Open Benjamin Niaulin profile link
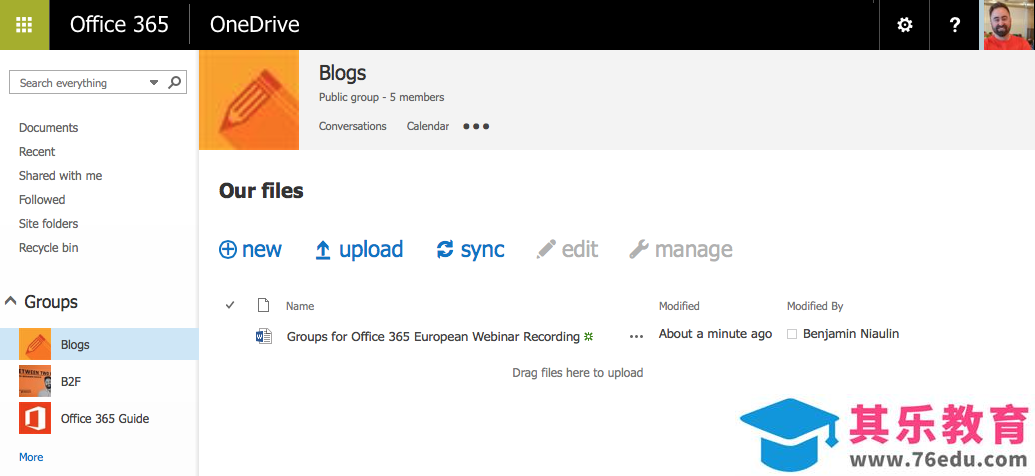The width and height of the screenshot is (1035, 476). coord(851,334)
